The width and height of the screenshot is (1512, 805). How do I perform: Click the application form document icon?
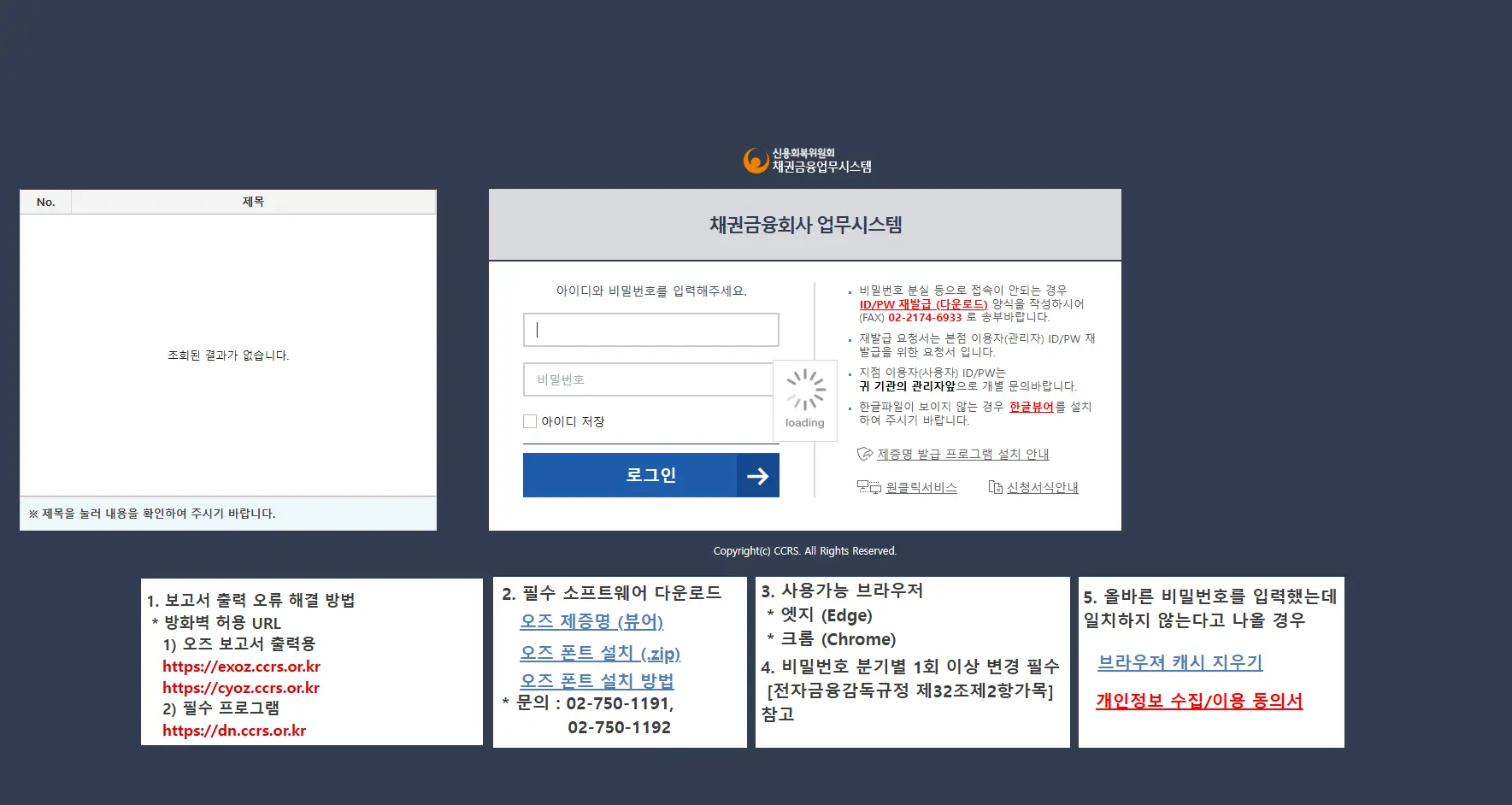tap(995, 487)
